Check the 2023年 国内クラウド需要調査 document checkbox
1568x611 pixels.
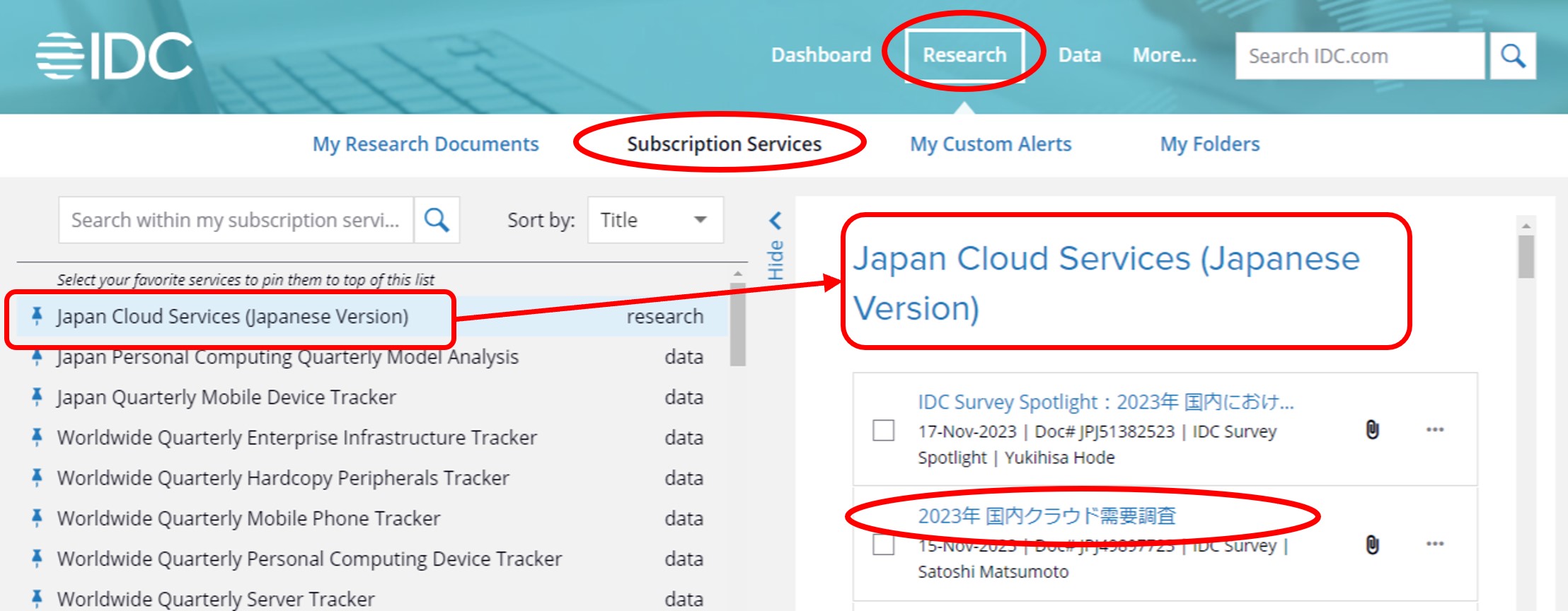pos(883,545)
